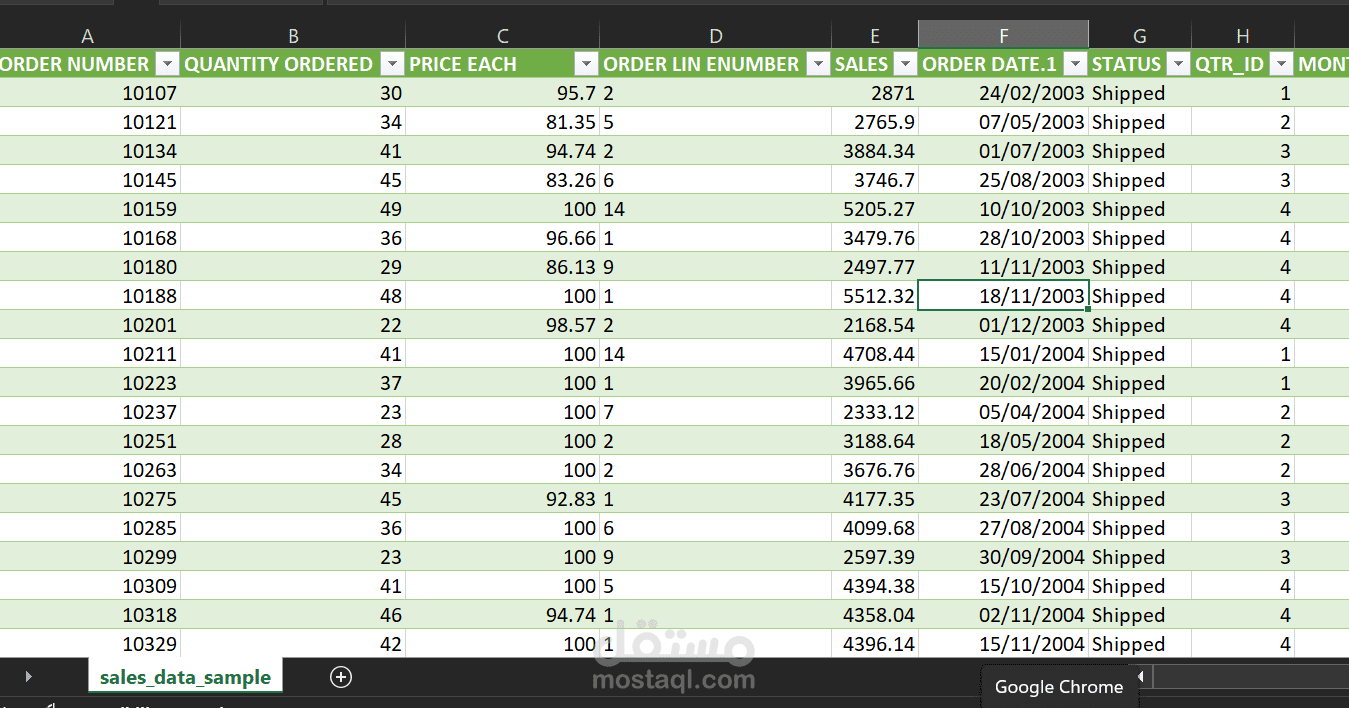Switch to the sales_data_sample sheet tab
The image size is (1349, 708).
(185, 677)
